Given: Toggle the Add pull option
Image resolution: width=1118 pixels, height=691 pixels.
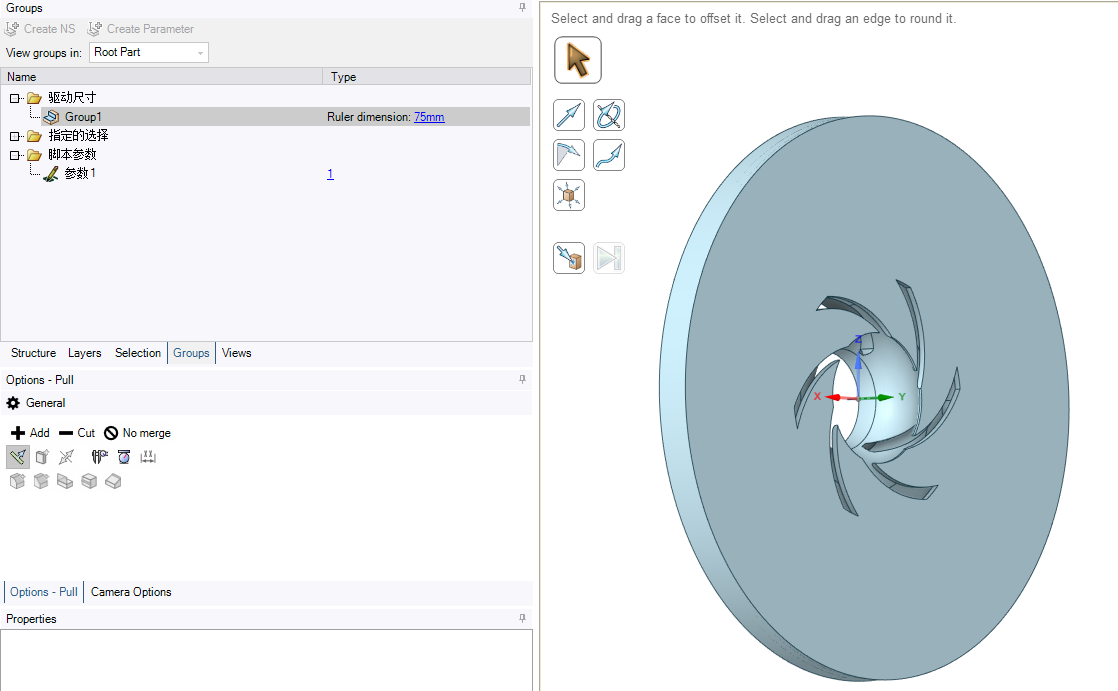Looking at the screenshot, I should click(x=30, y=433).
